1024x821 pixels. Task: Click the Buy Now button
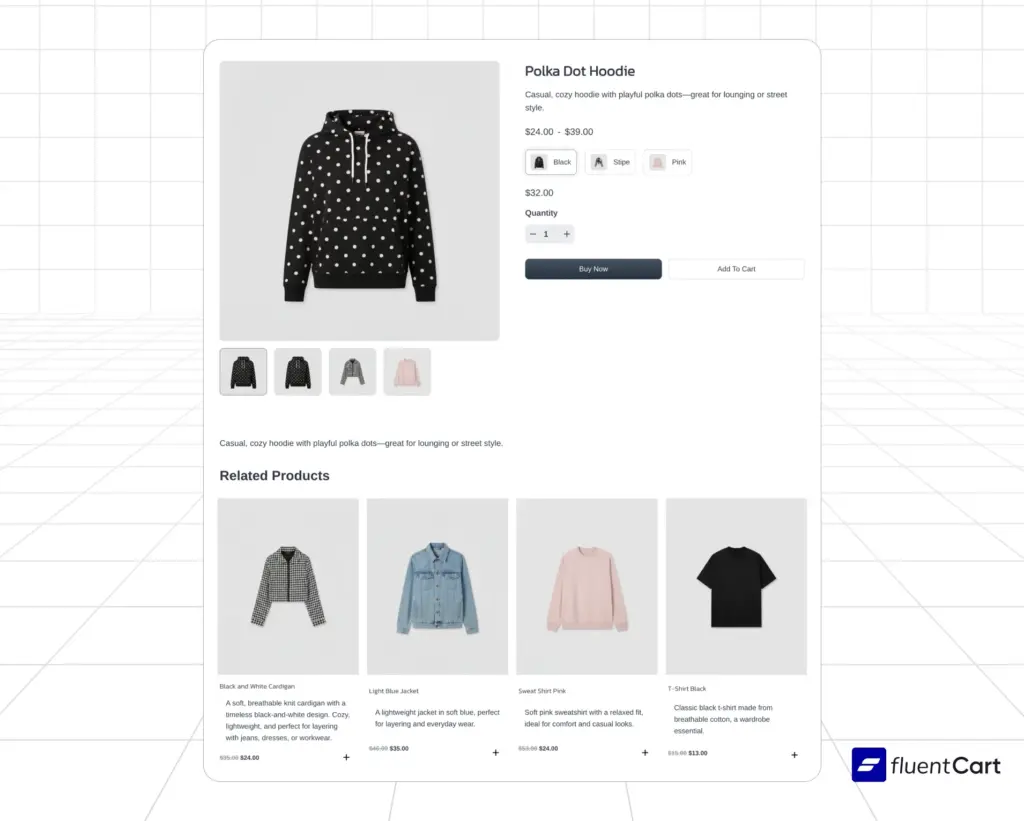[x=593, y=269]
